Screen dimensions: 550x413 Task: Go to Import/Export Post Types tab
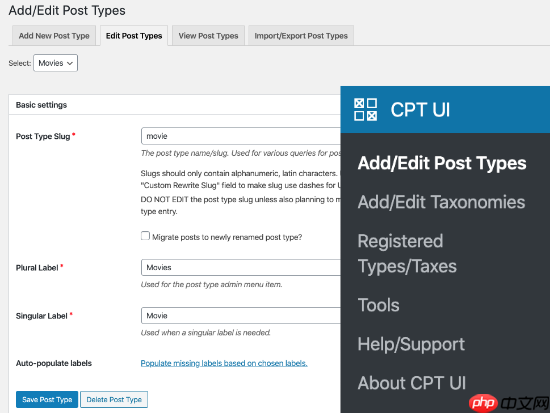tap(301, 36)
